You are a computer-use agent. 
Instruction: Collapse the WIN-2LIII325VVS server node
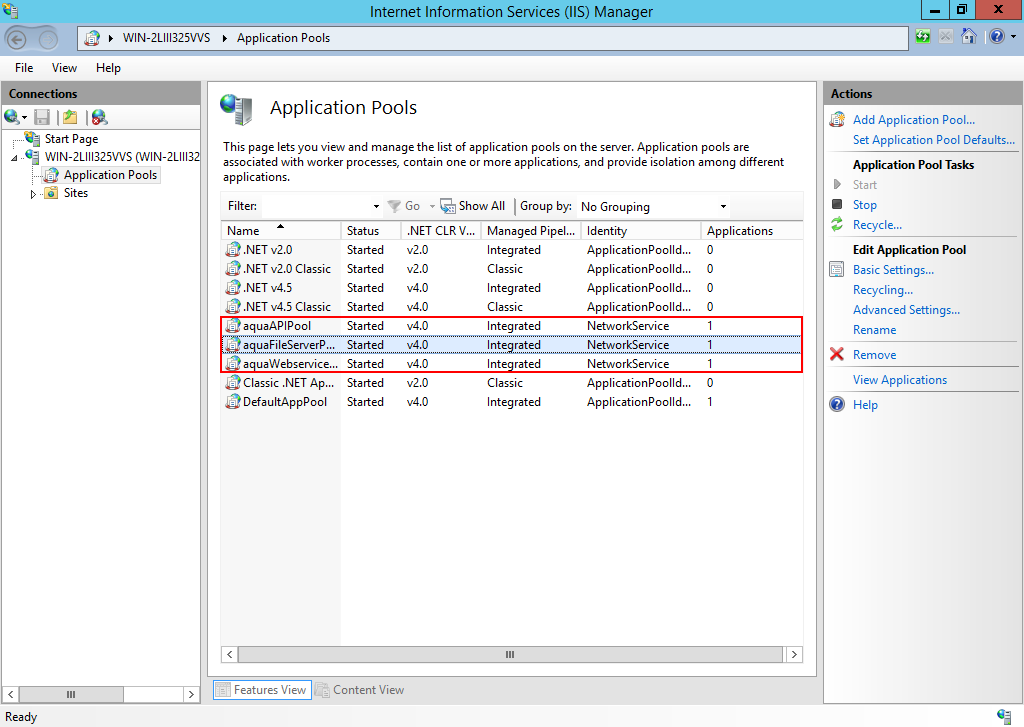(x=15, y=158)
